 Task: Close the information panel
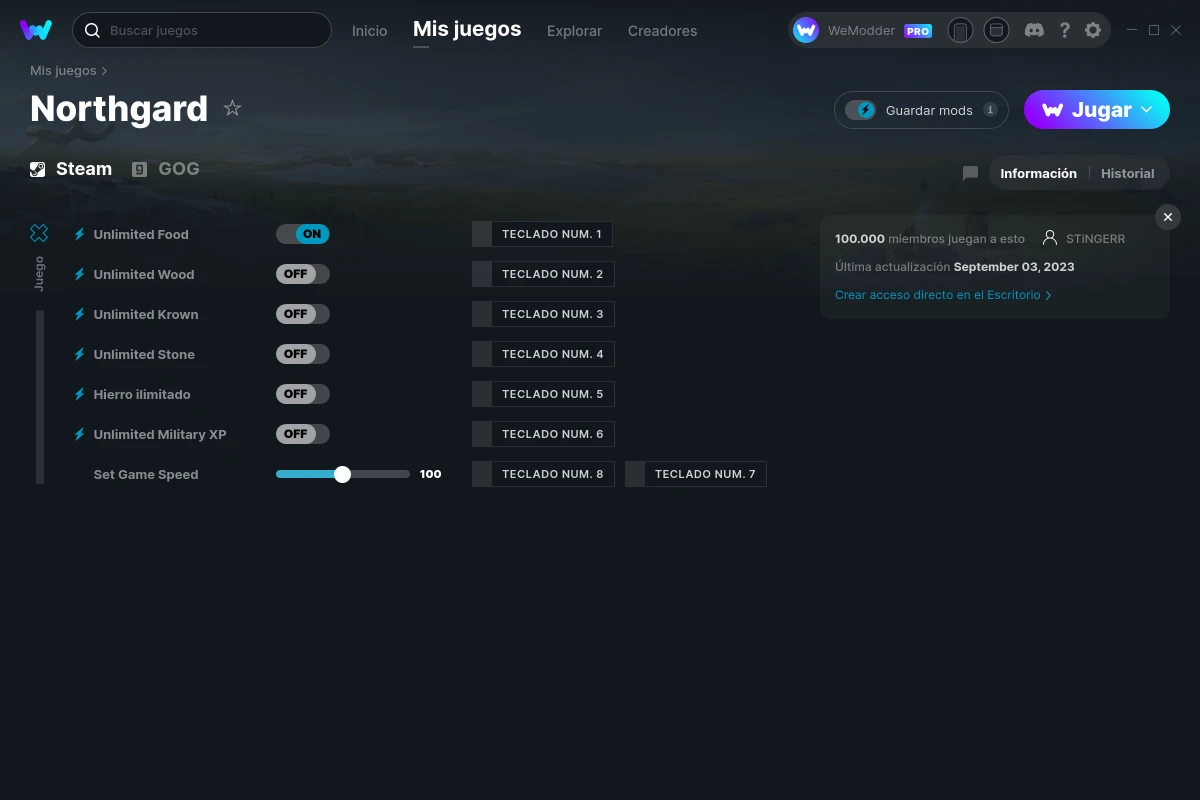click(1168, 217)
